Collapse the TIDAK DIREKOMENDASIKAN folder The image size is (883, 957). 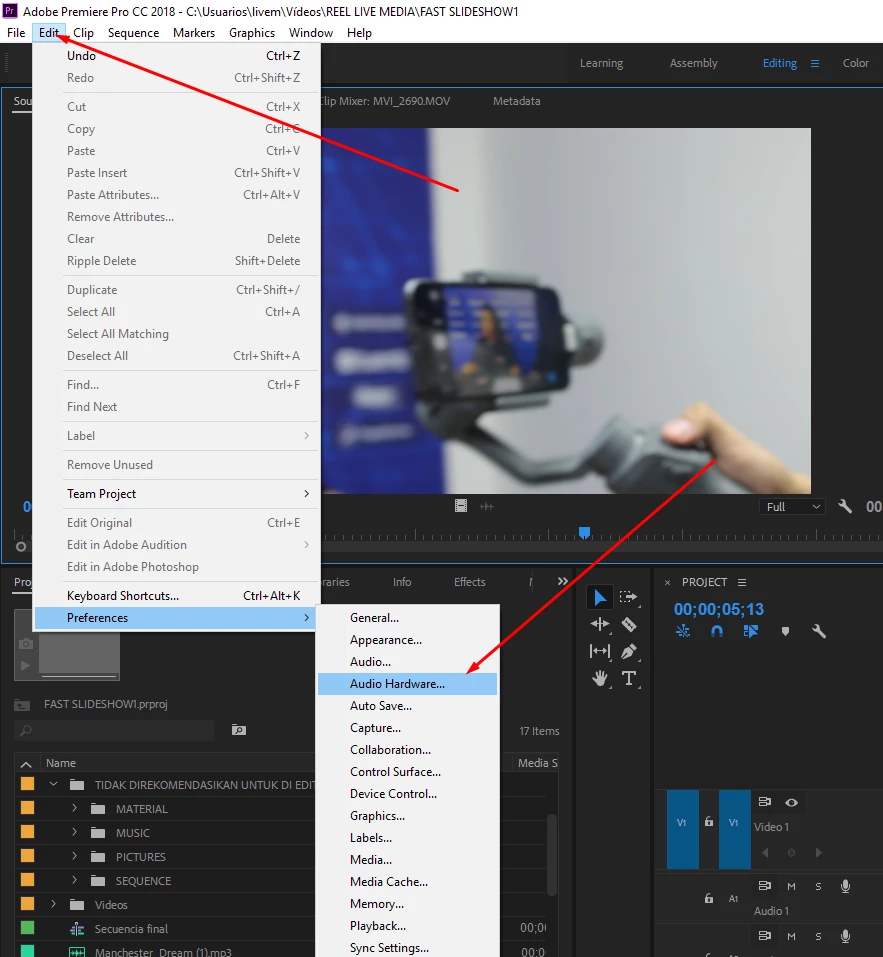point(54,784)
